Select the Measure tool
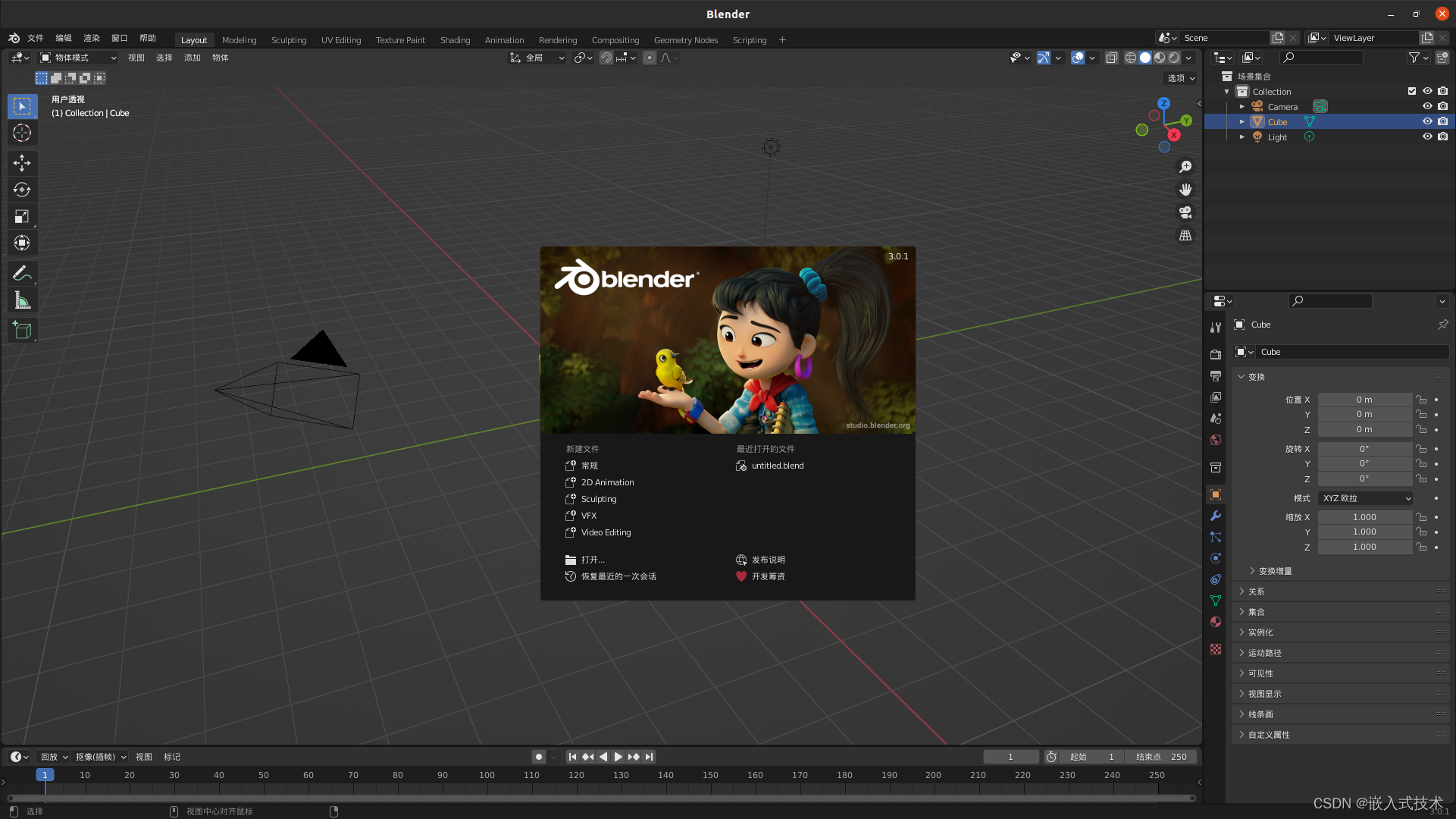Viewport: 1456px width, 819px height. [x=22, y=301]
